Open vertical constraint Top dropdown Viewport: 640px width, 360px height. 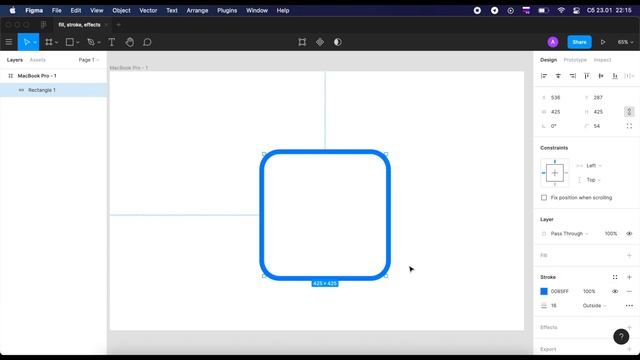point(593,180)
